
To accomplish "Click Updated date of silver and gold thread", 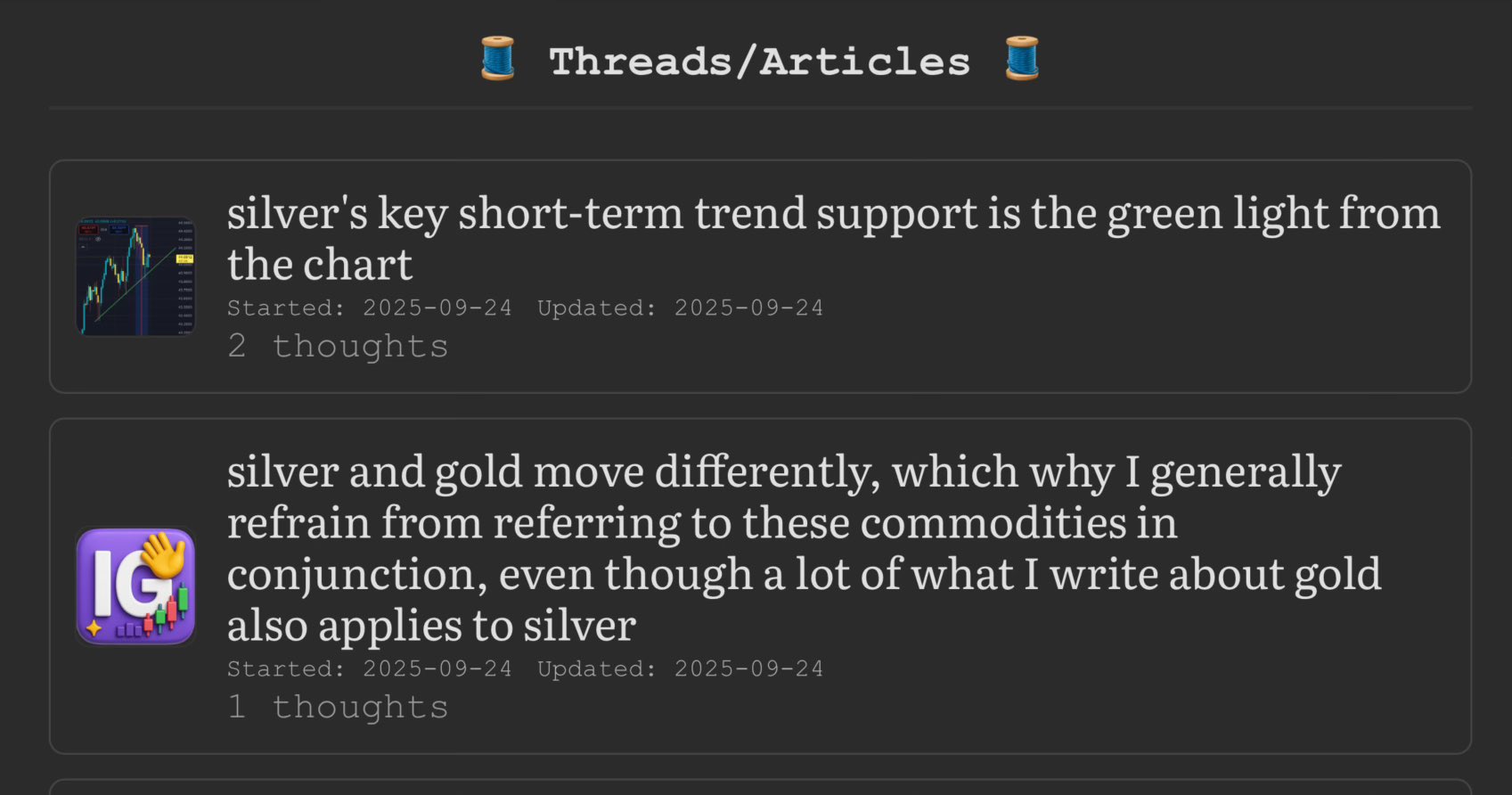I will click(680, 669).
